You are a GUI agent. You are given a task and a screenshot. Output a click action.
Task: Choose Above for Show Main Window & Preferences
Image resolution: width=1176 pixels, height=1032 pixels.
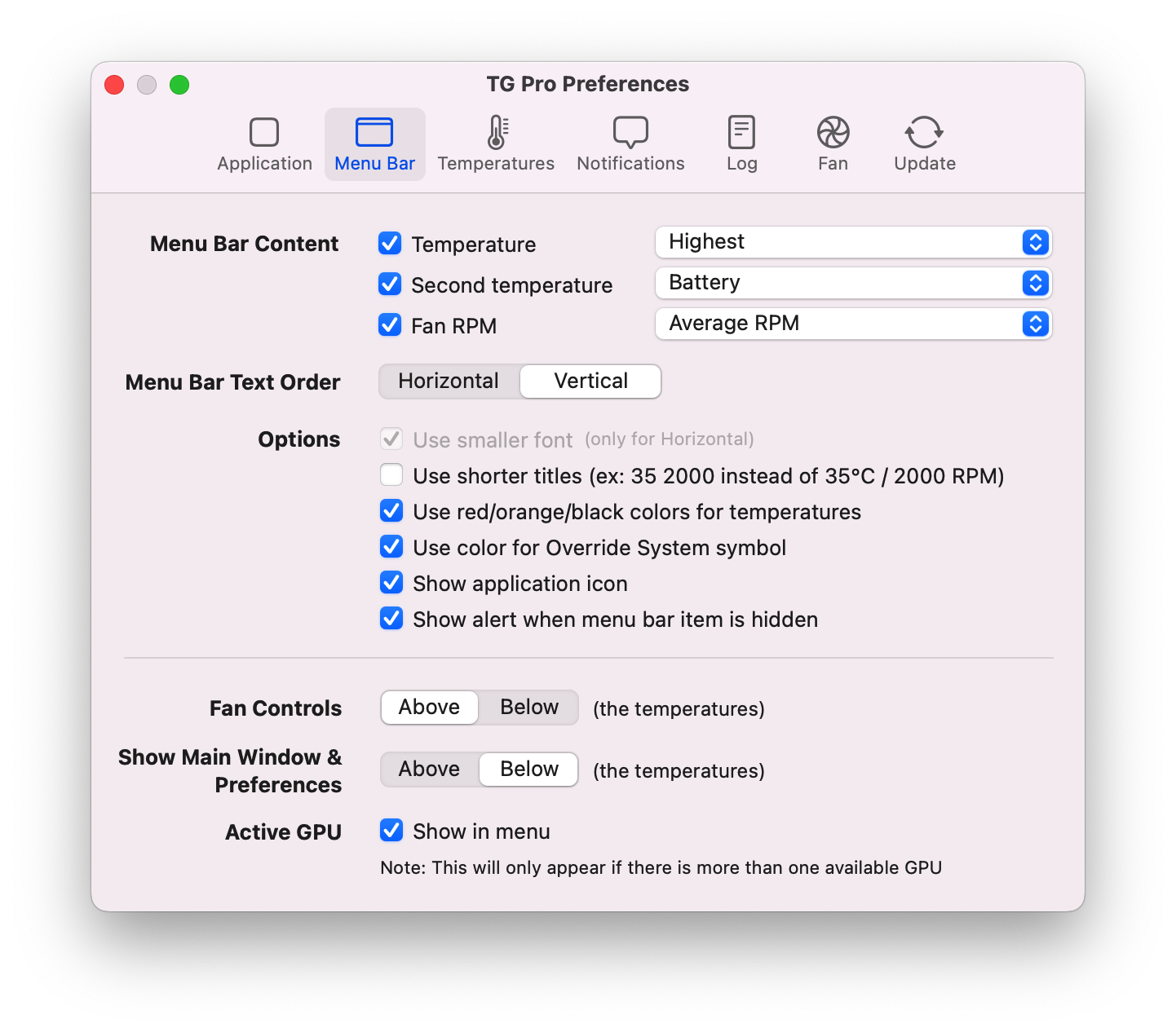[428, 769]
